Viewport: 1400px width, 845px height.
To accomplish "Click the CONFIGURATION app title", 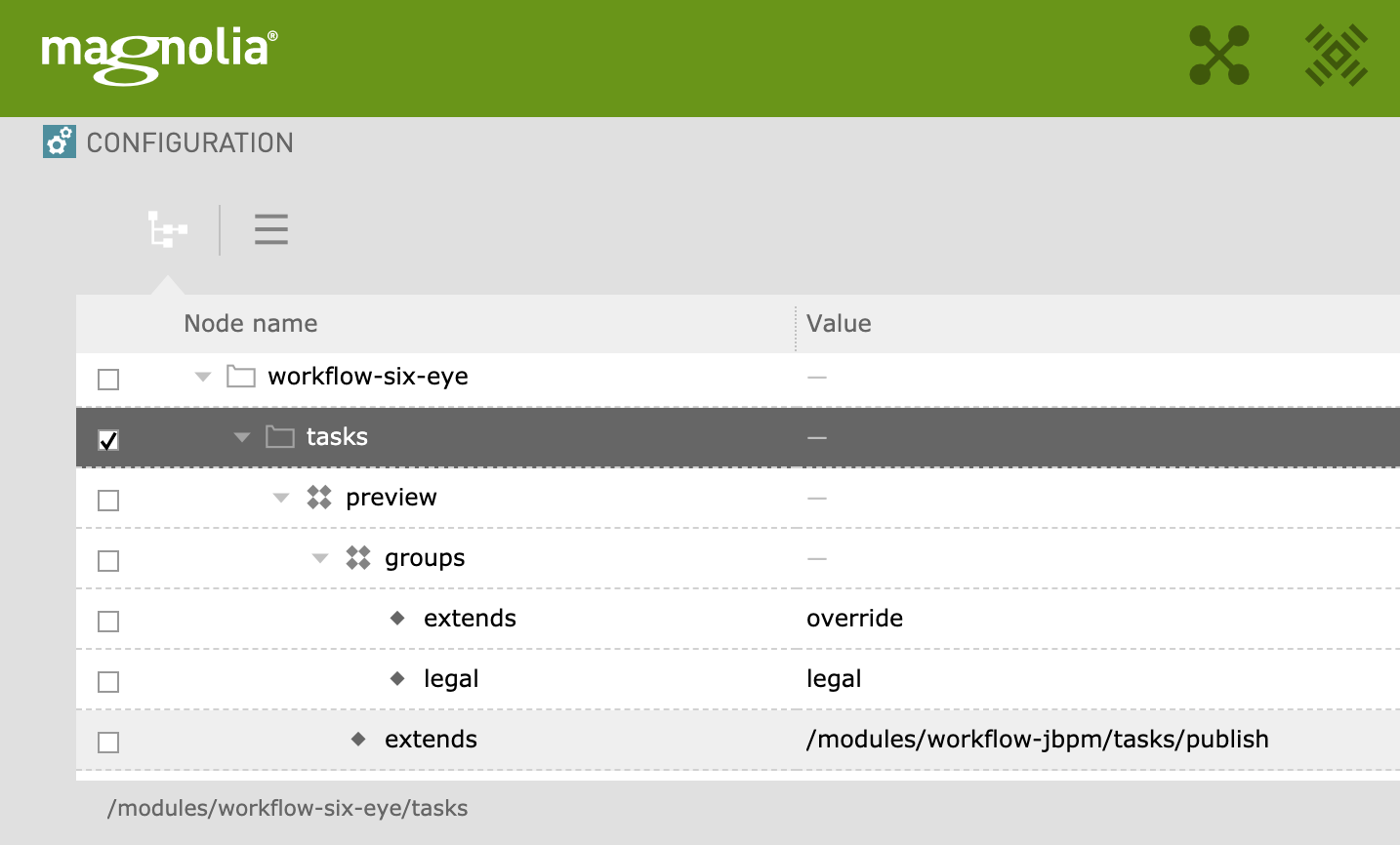I will tap(189, 142).
